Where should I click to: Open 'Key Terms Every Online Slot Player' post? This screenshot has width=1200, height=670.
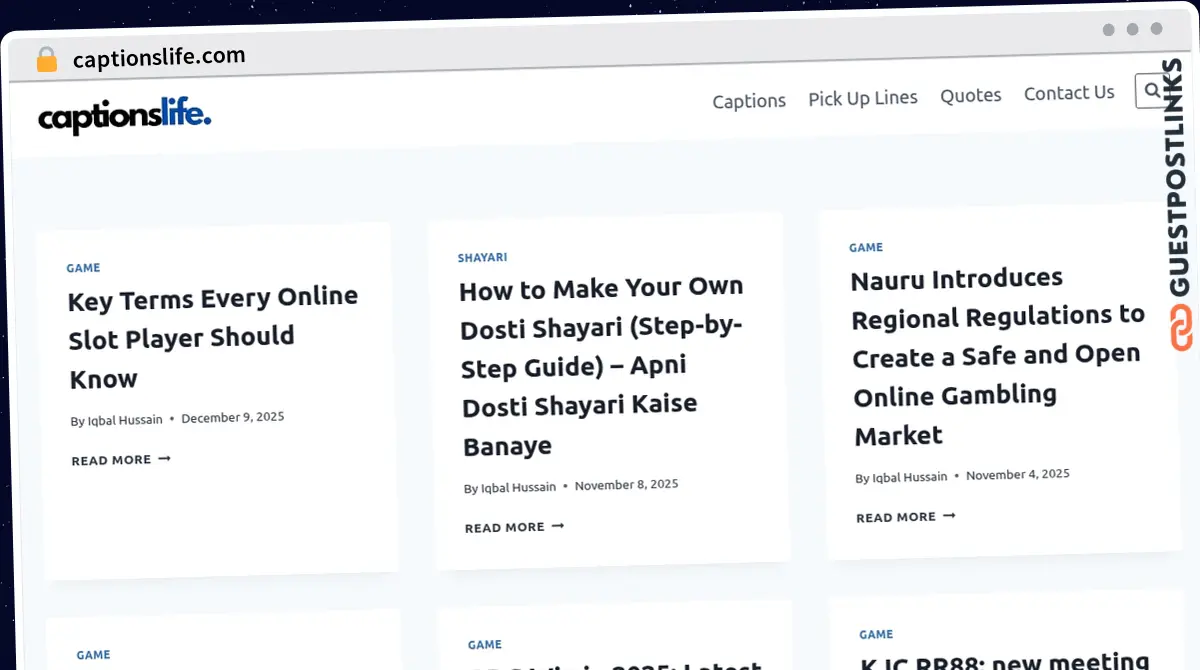[x=213, y=338]
